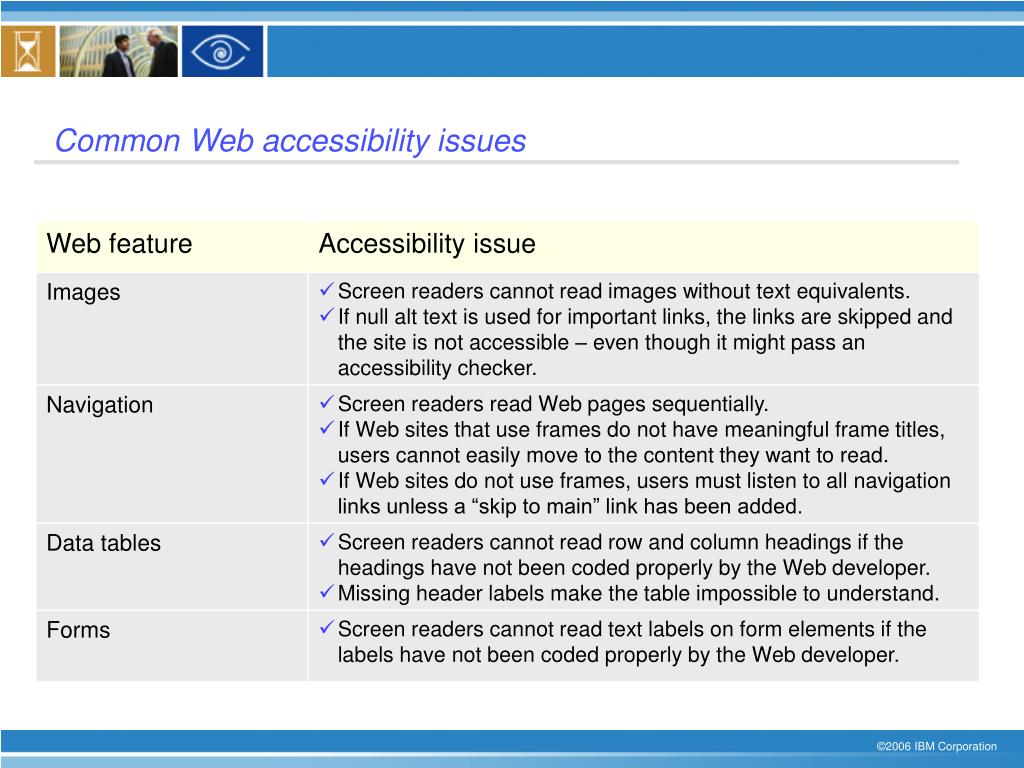This screenshot has width=1024, height=768.
Task: Click the 'skip to main' link text line
Action: [570, 506]
